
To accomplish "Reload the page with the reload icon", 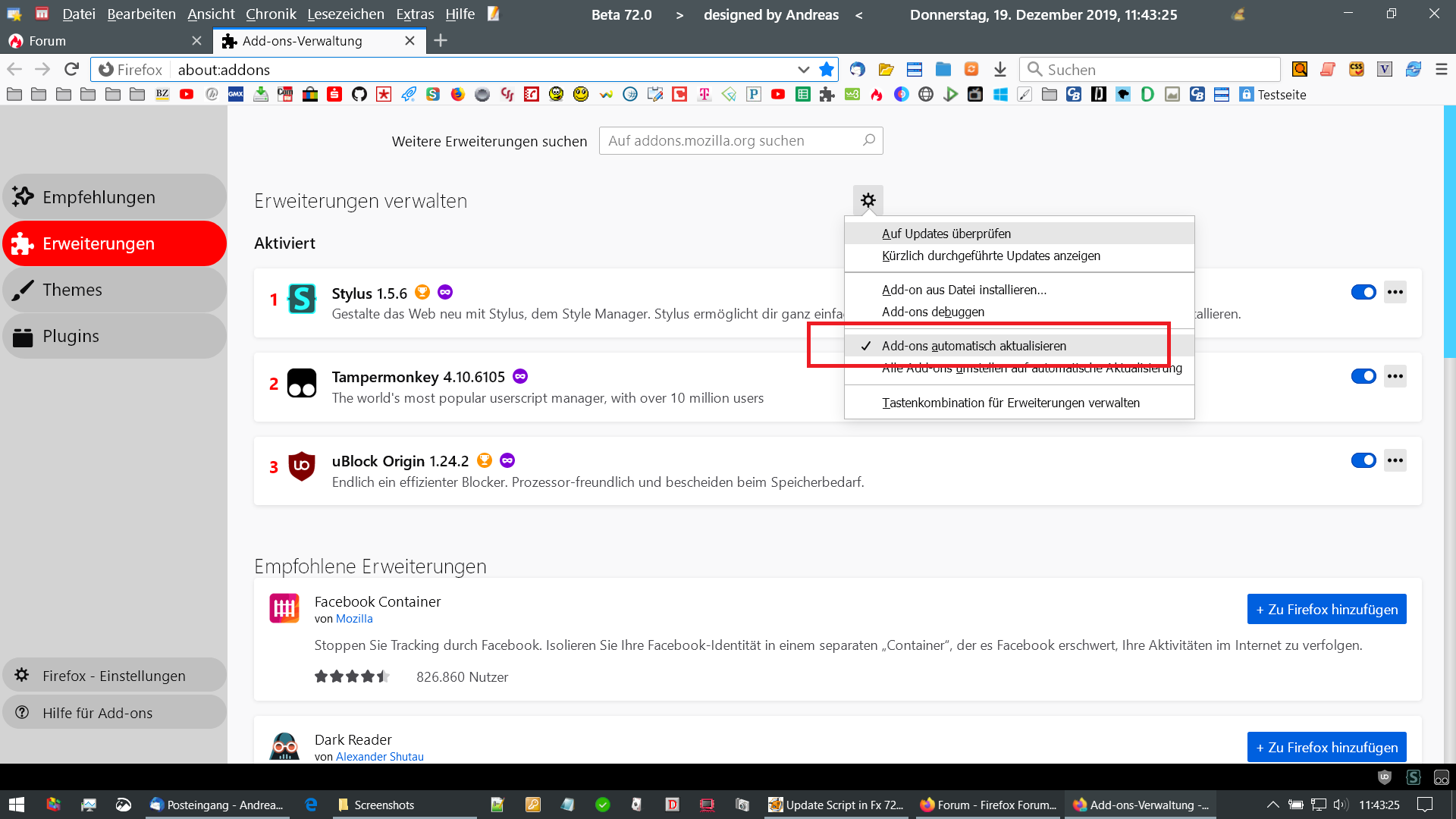I will click(x=71, y=69).
